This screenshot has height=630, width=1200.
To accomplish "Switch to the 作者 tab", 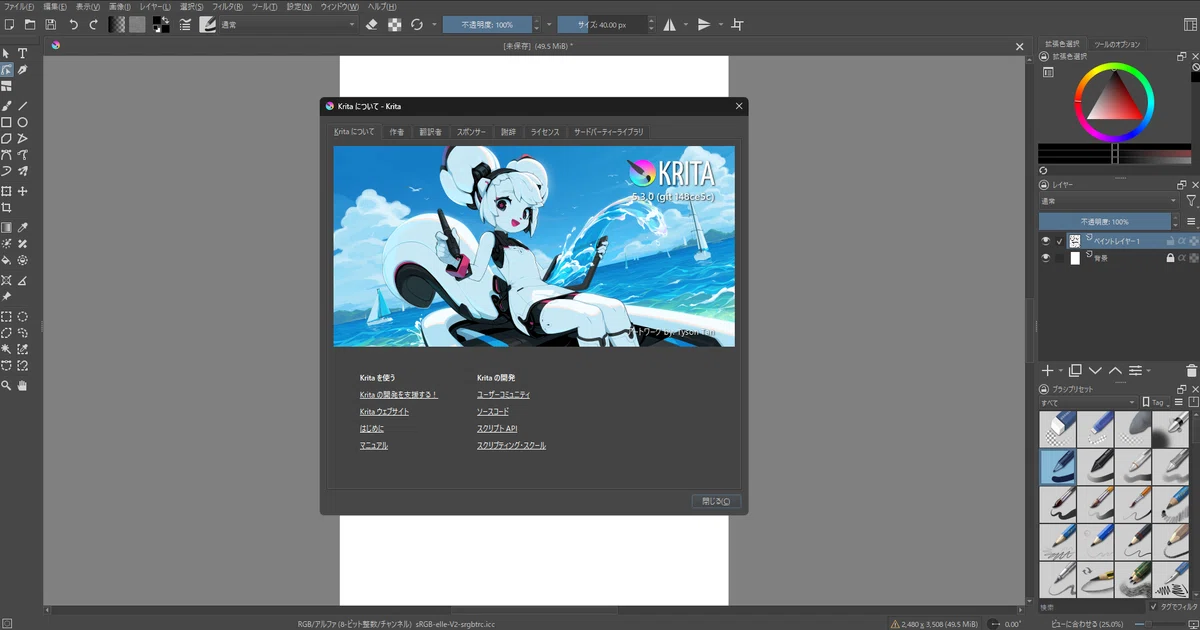I will (397, 131).
